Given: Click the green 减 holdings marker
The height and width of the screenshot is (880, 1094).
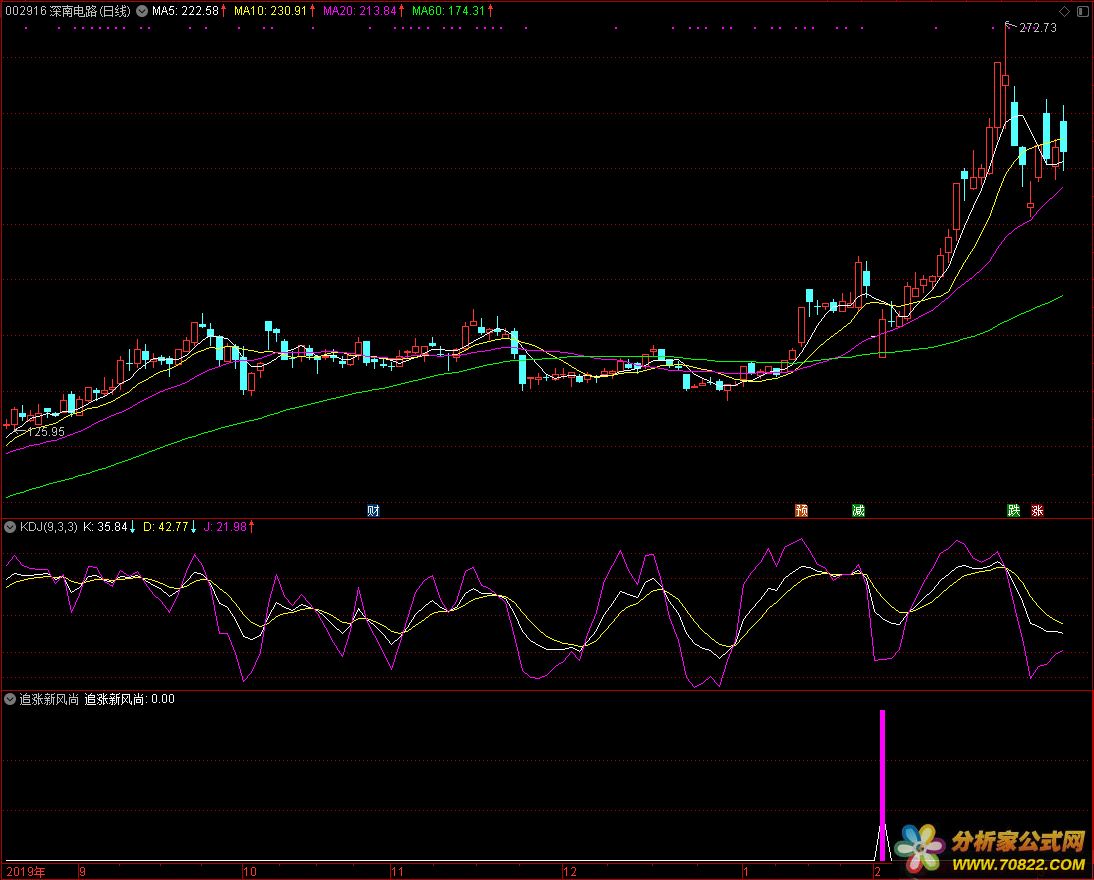Looking at the screenshot, I should (x=858, y=511).
